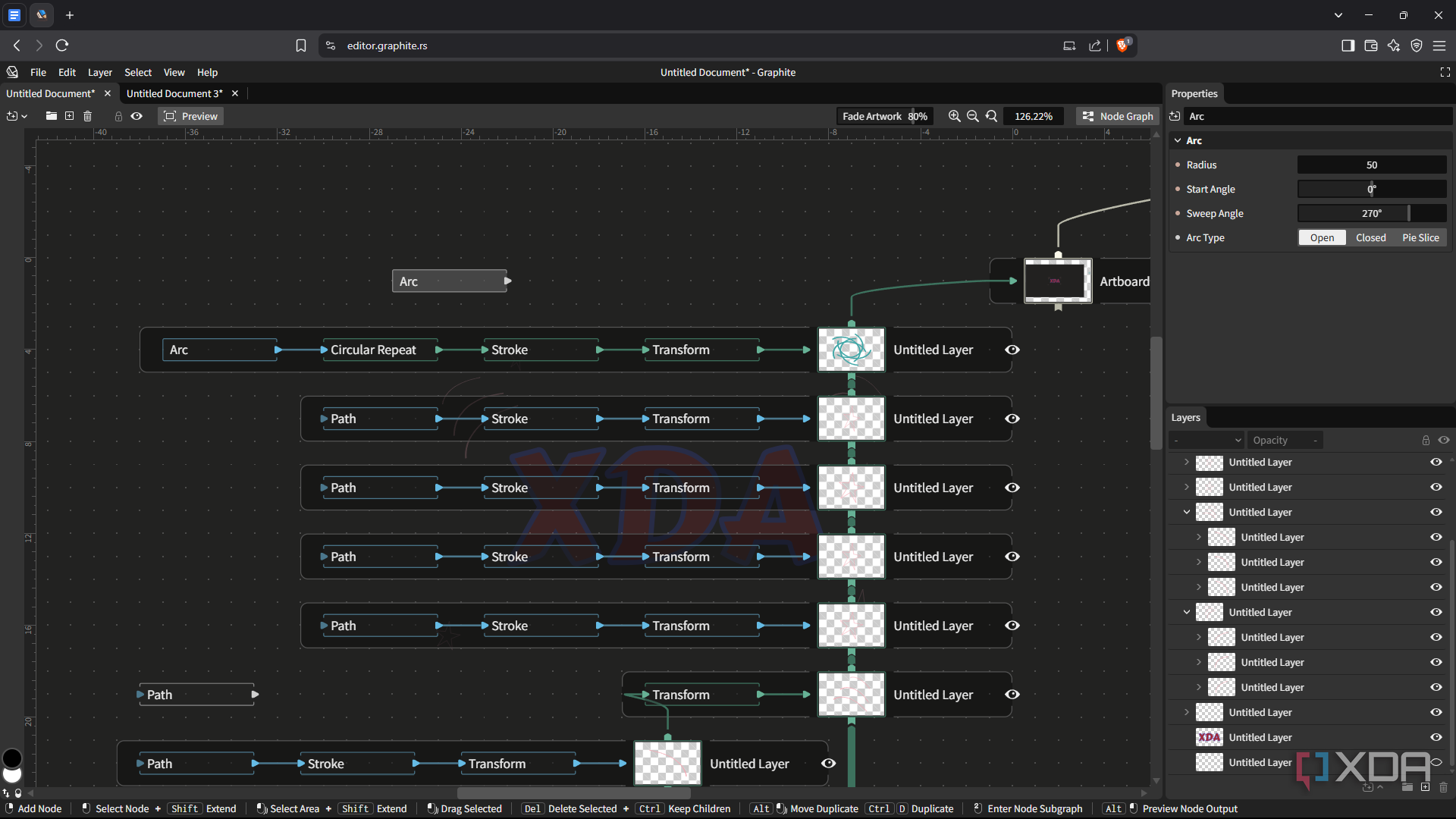Image resolution: width=1456 pixels, height=819 pixels.
Task: Hide the layer fed by Circular Repeat
Action: [x=1012, y=350]
